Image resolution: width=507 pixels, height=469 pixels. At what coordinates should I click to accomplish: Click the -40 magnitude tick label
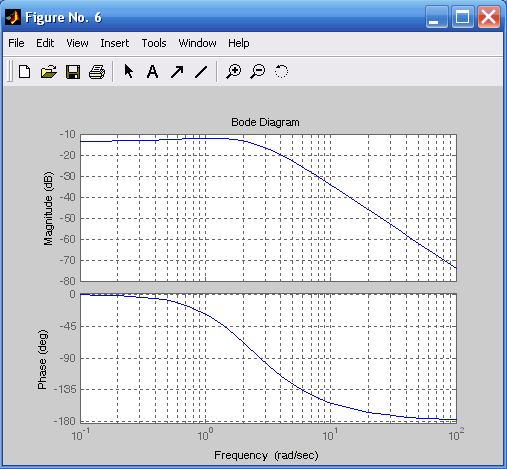(68, 197)
